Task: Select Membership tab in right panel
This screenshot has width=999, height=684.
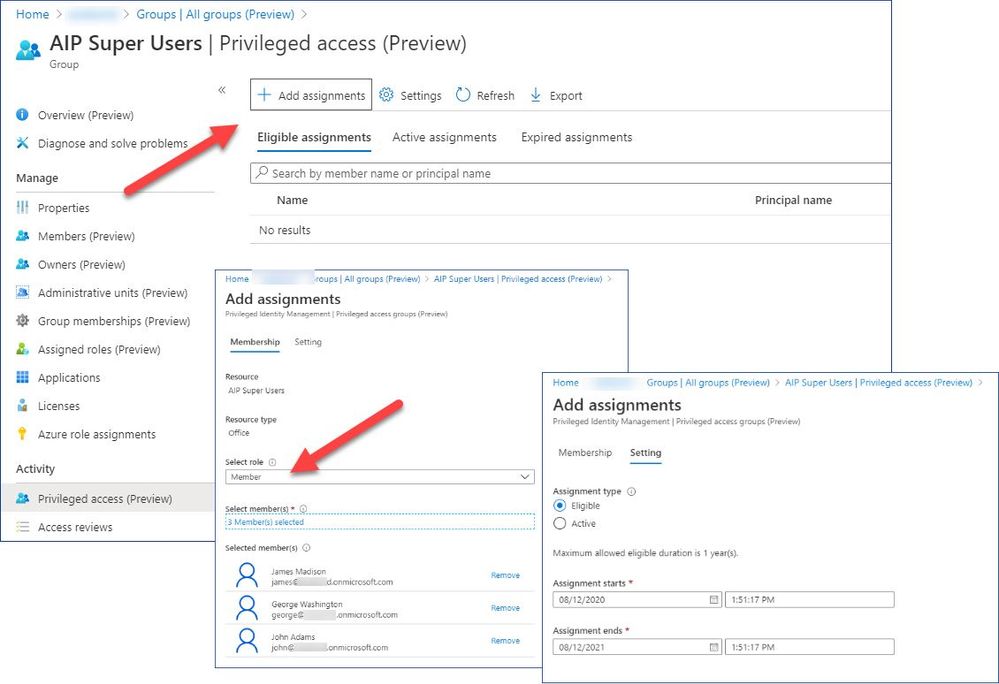Action: point(585,453)
